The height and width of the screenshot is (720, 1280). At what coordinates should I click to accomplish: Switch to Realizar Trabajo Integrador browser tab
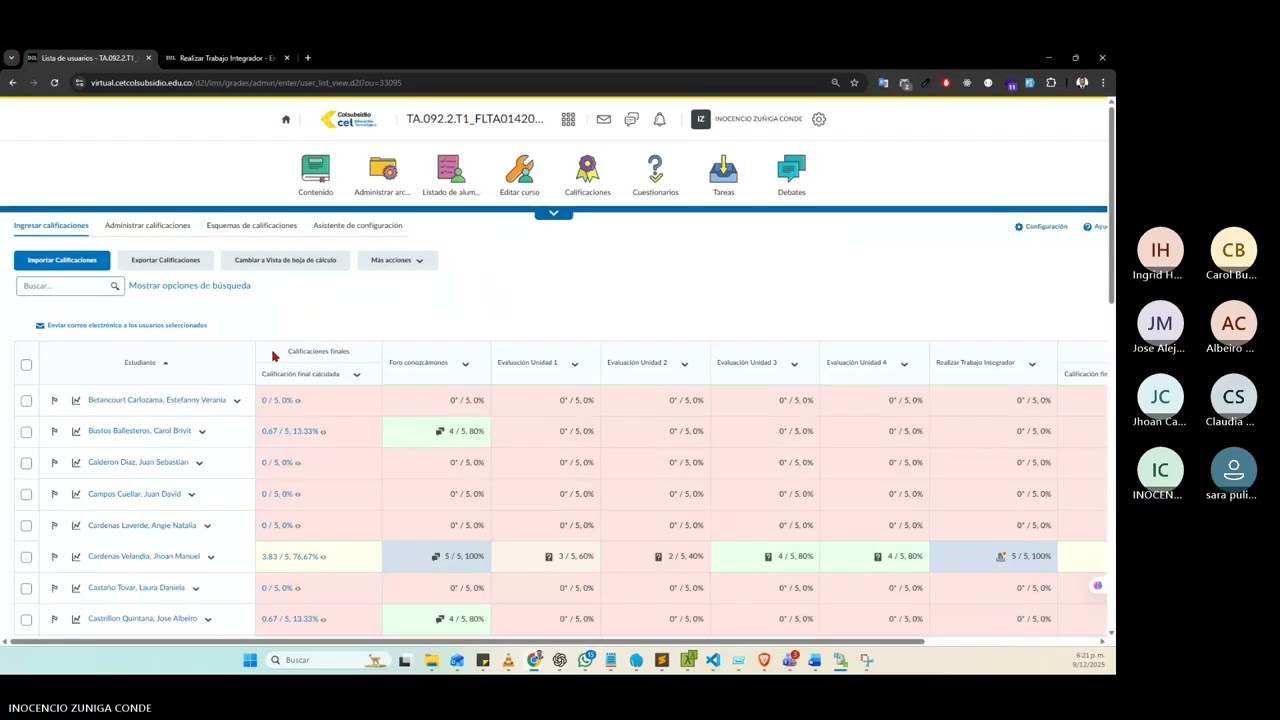click(x=227, y=58)
